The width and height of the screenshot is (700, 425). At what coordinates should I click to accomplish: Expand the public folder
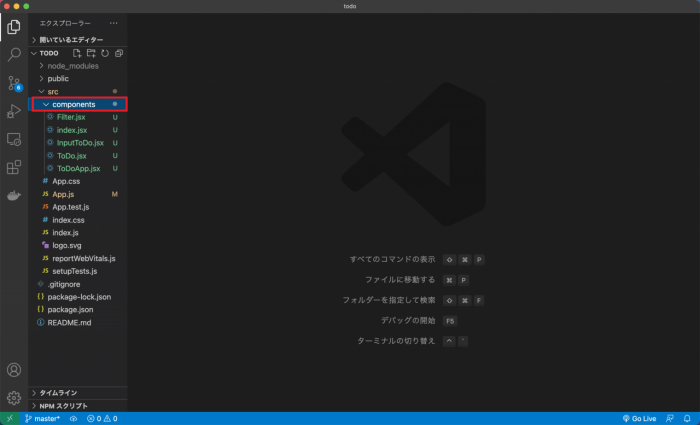(x=78, y=79)
